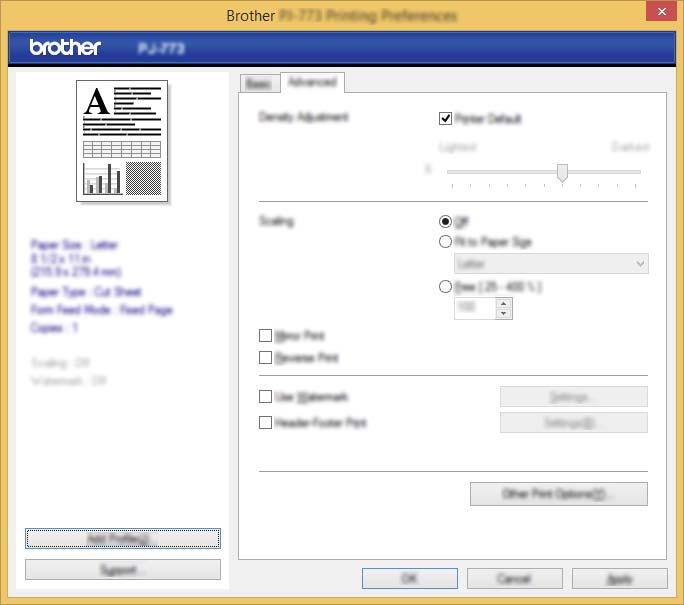The height and width of the screenshot is (605, 684).
Task: Check the Use Watermark checkbox
Action: pos(265,396)
